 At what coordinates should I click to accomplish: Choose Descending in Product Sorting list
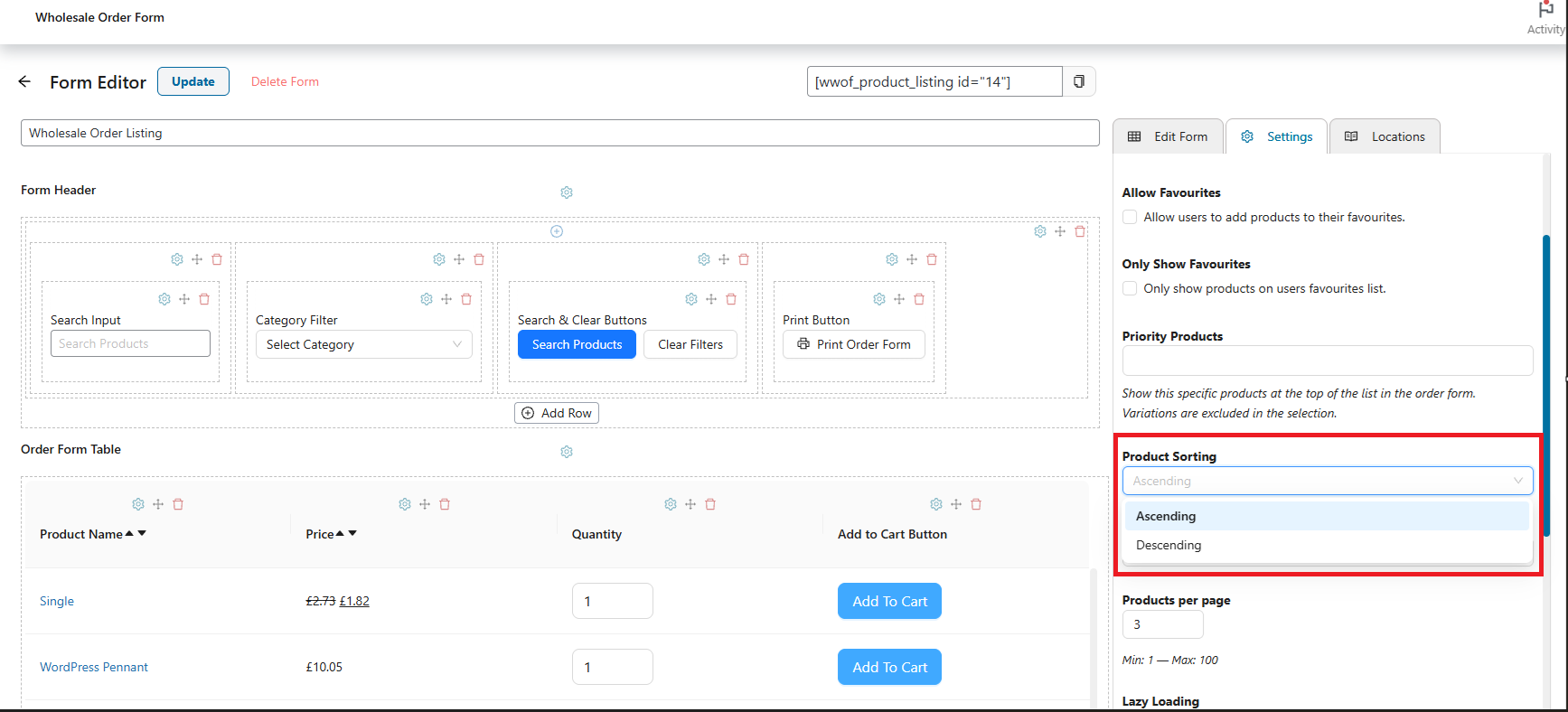1326,545
